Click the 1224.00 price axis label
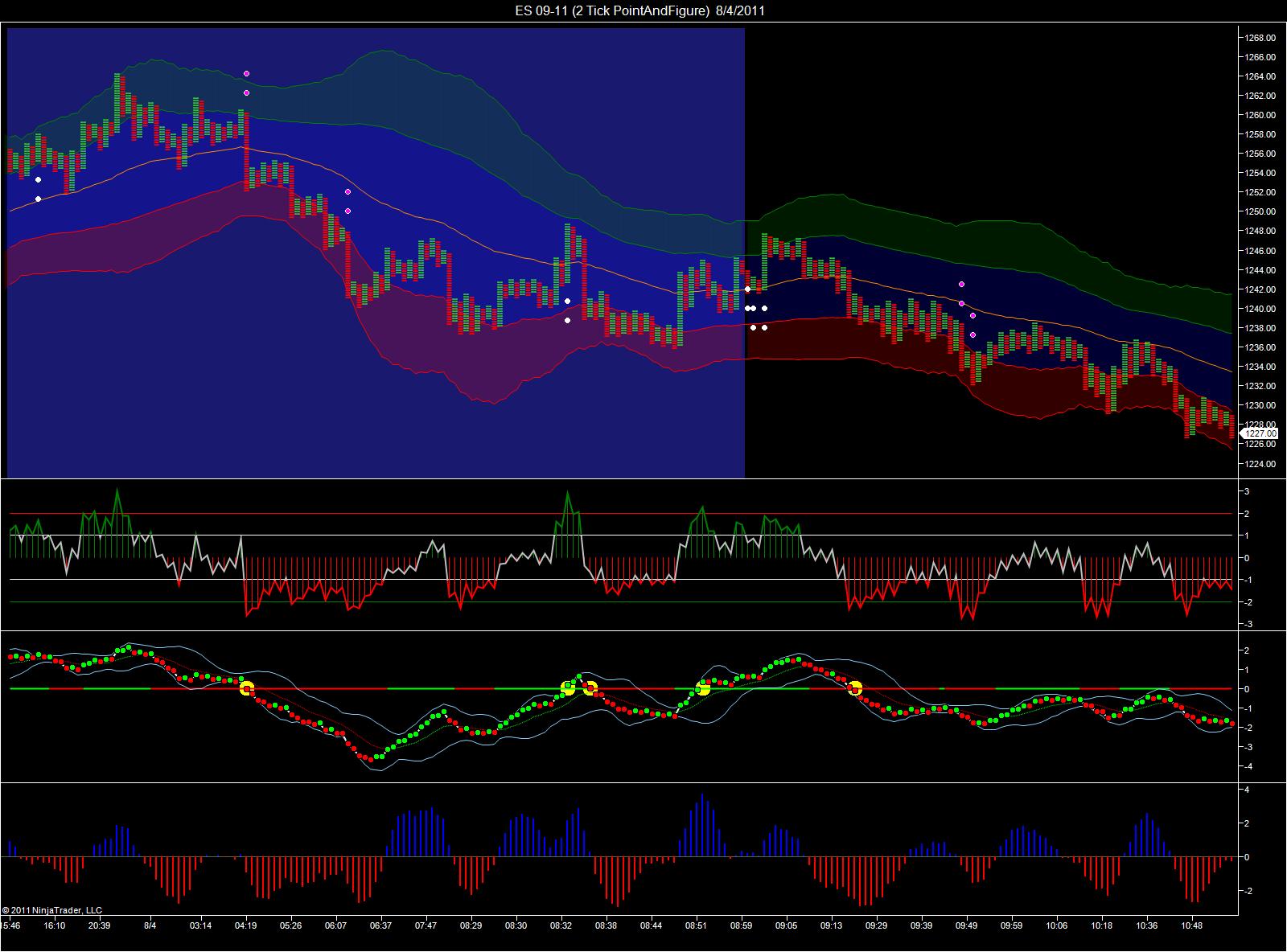The width and height of the screenshot is (1287, 952). coord(1260,464)
